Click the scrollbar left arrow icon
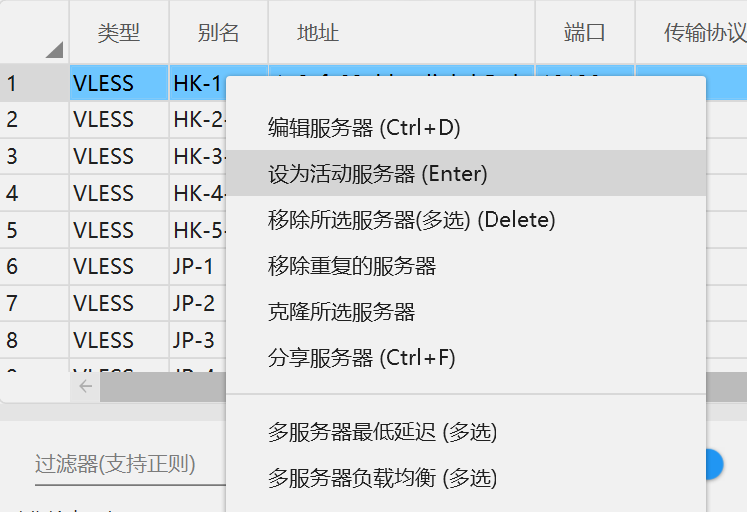 point(85,386)
